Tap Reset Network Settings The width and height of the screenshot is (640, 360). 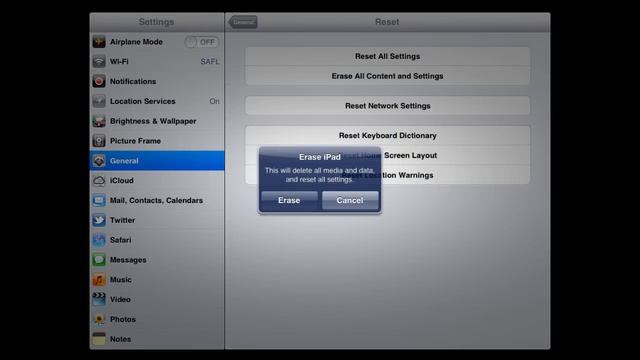(387, 106)
